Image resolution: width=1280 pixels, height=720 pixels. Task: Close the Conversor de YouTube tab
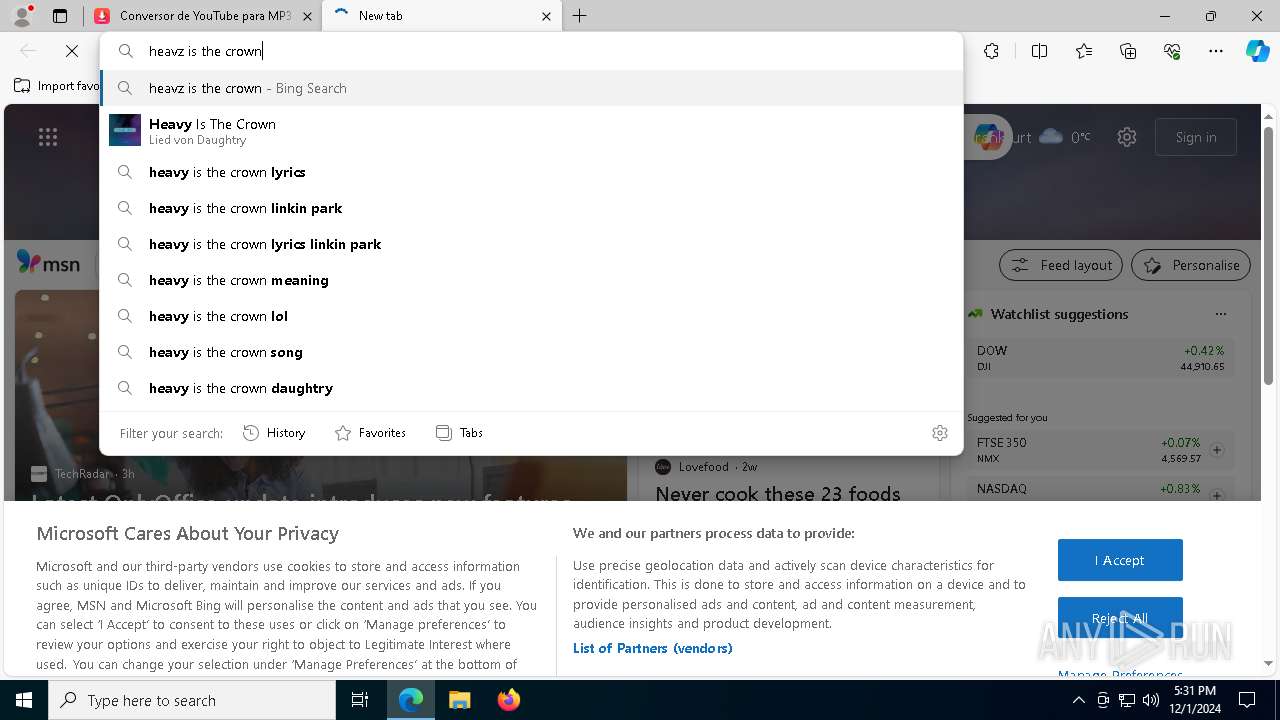click(308, 16)
